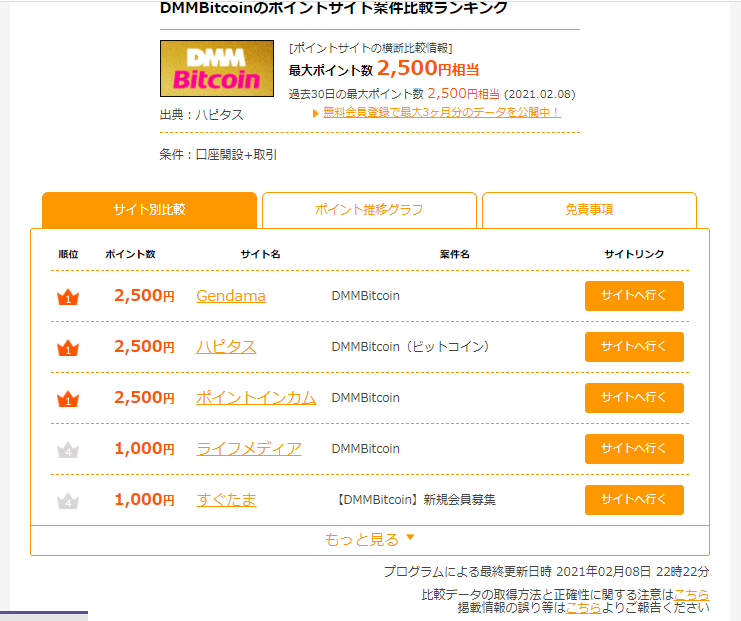Click the 案件名 column header
The image size is (741, 621).
coord(455,254)
